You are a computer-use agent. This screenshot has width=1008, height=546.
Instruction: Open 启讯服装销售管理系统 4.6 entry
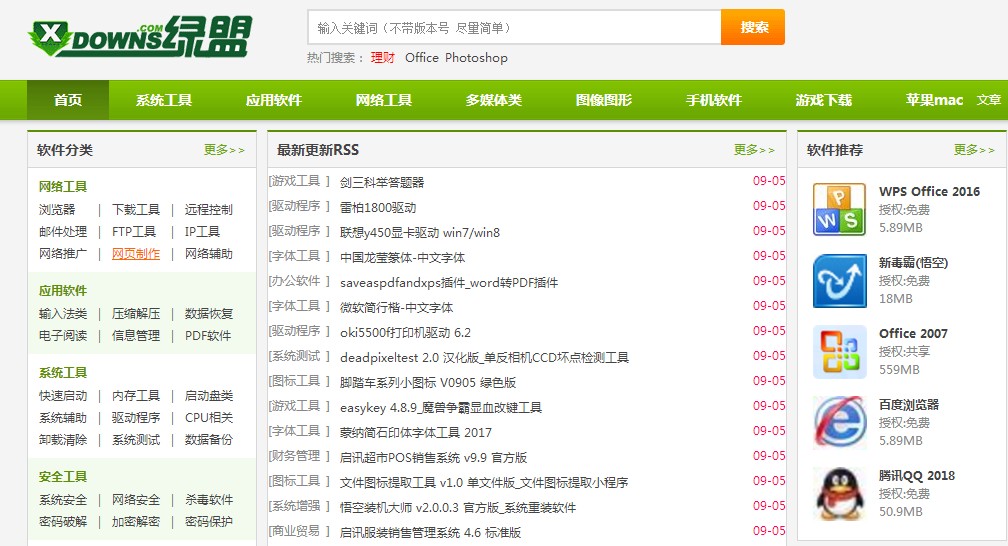point(431,533)
